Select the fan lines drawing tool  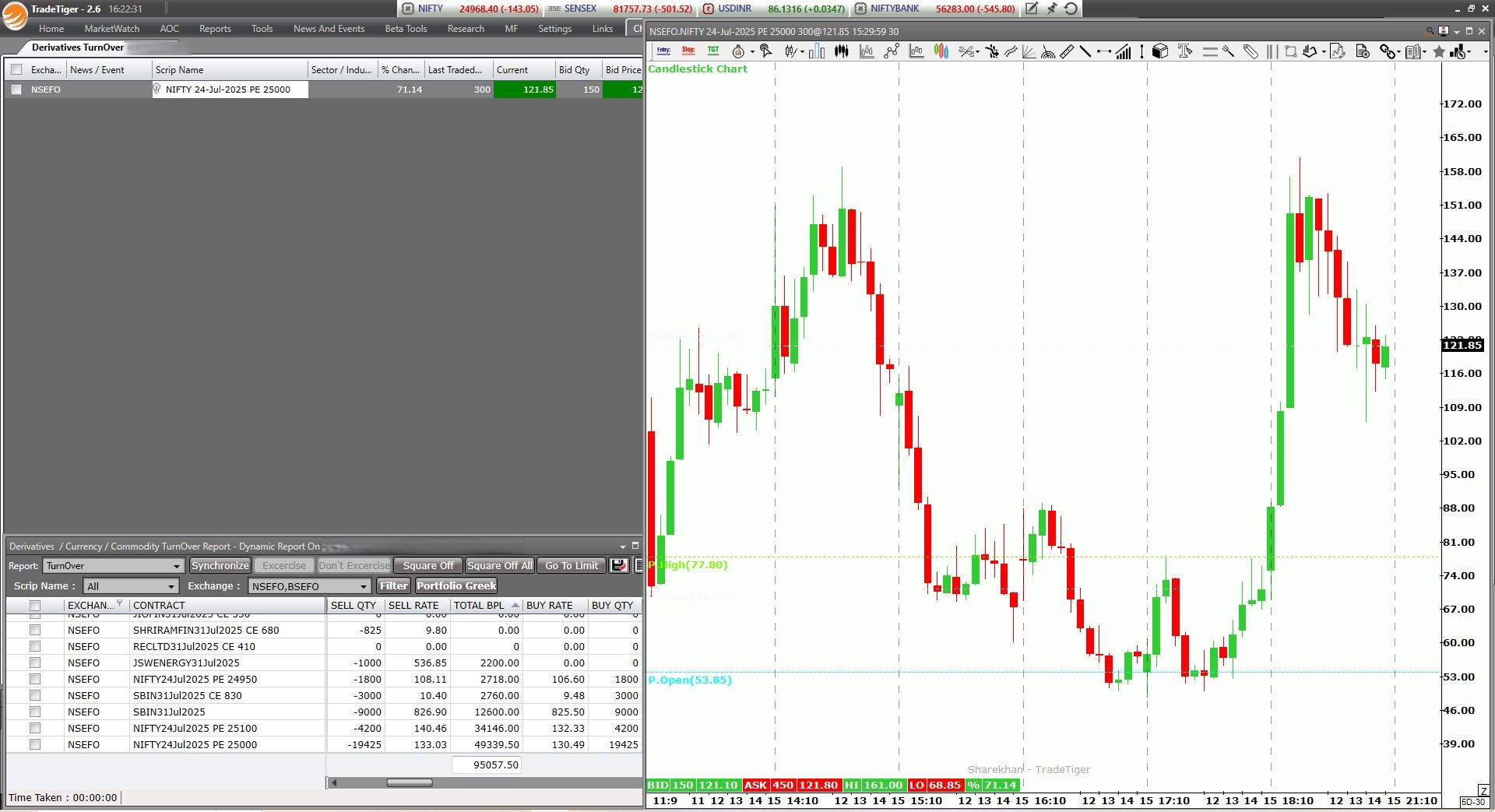[1029, 51]
